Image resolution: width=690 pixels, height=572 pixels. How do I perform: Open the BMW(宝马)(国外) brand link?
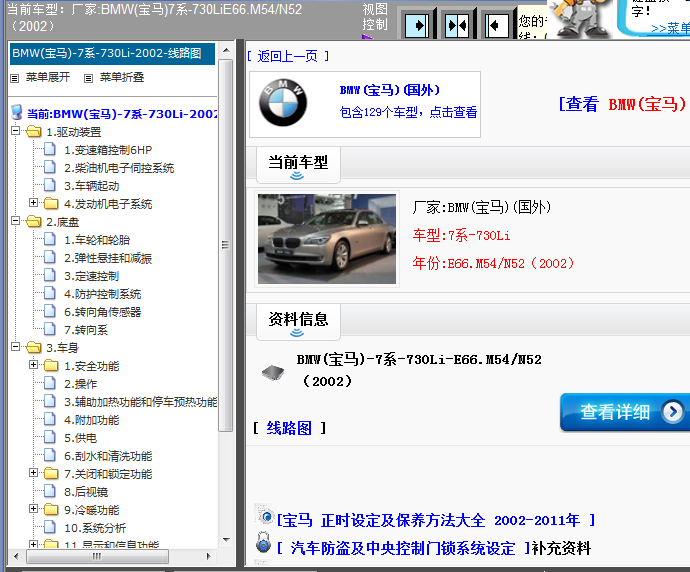click(390, 90)
